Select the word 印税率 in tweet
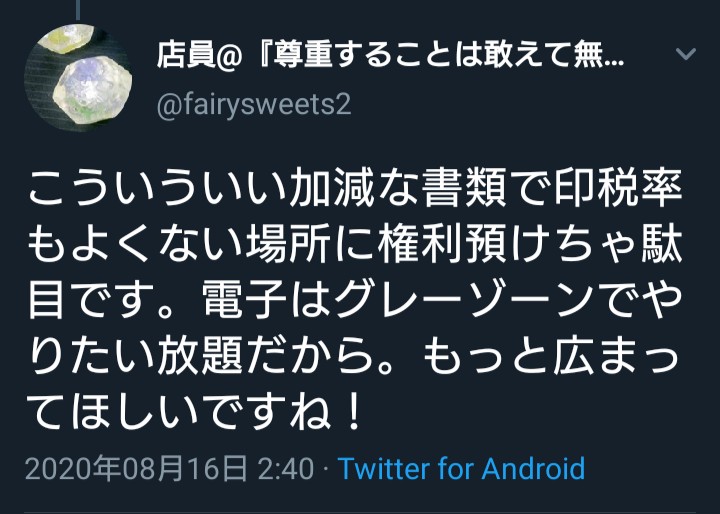 tap(618, 189)
